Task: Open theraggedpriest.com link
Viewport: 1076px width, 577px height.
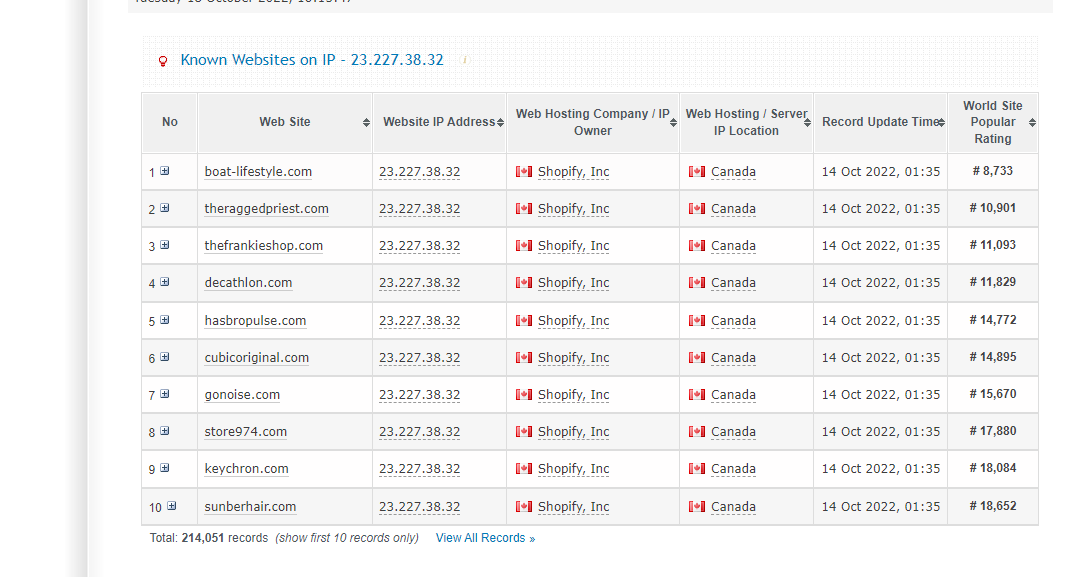Action: point(266,209)
